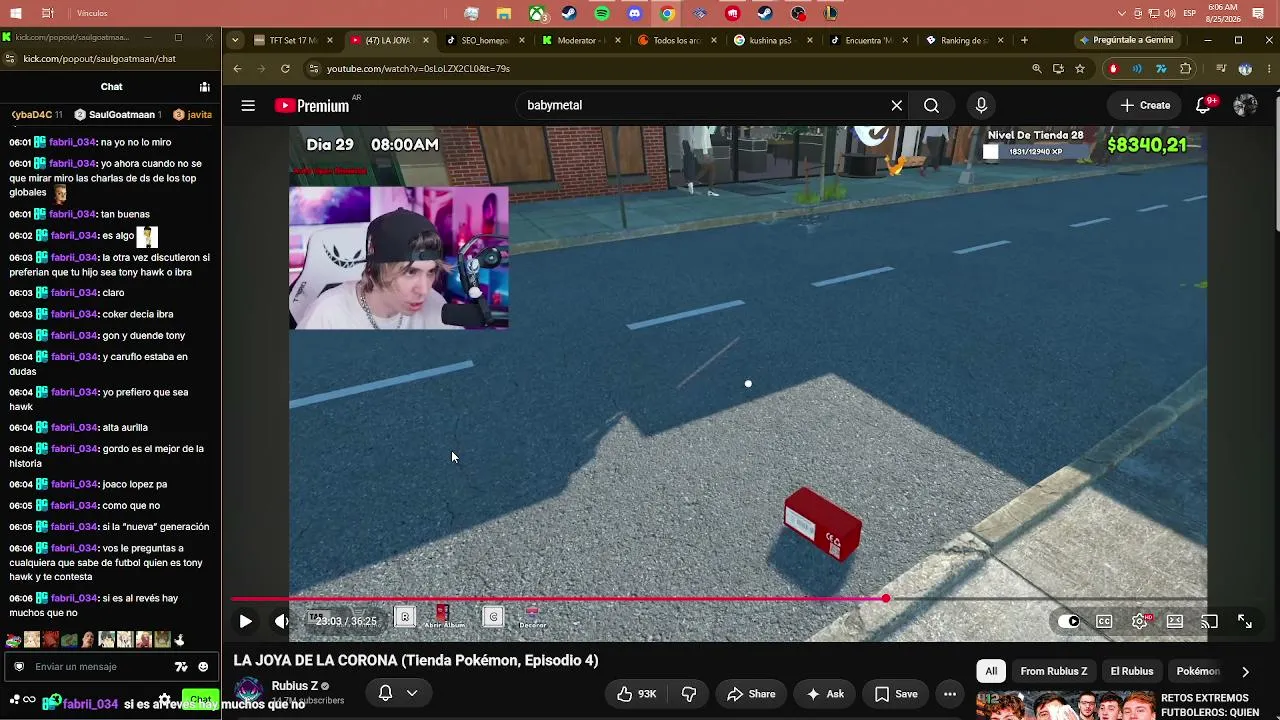Open the chat users icon in Kick popout
Image resolution: width=1280 pixels, height=720 pixels.
click(204, 87)
